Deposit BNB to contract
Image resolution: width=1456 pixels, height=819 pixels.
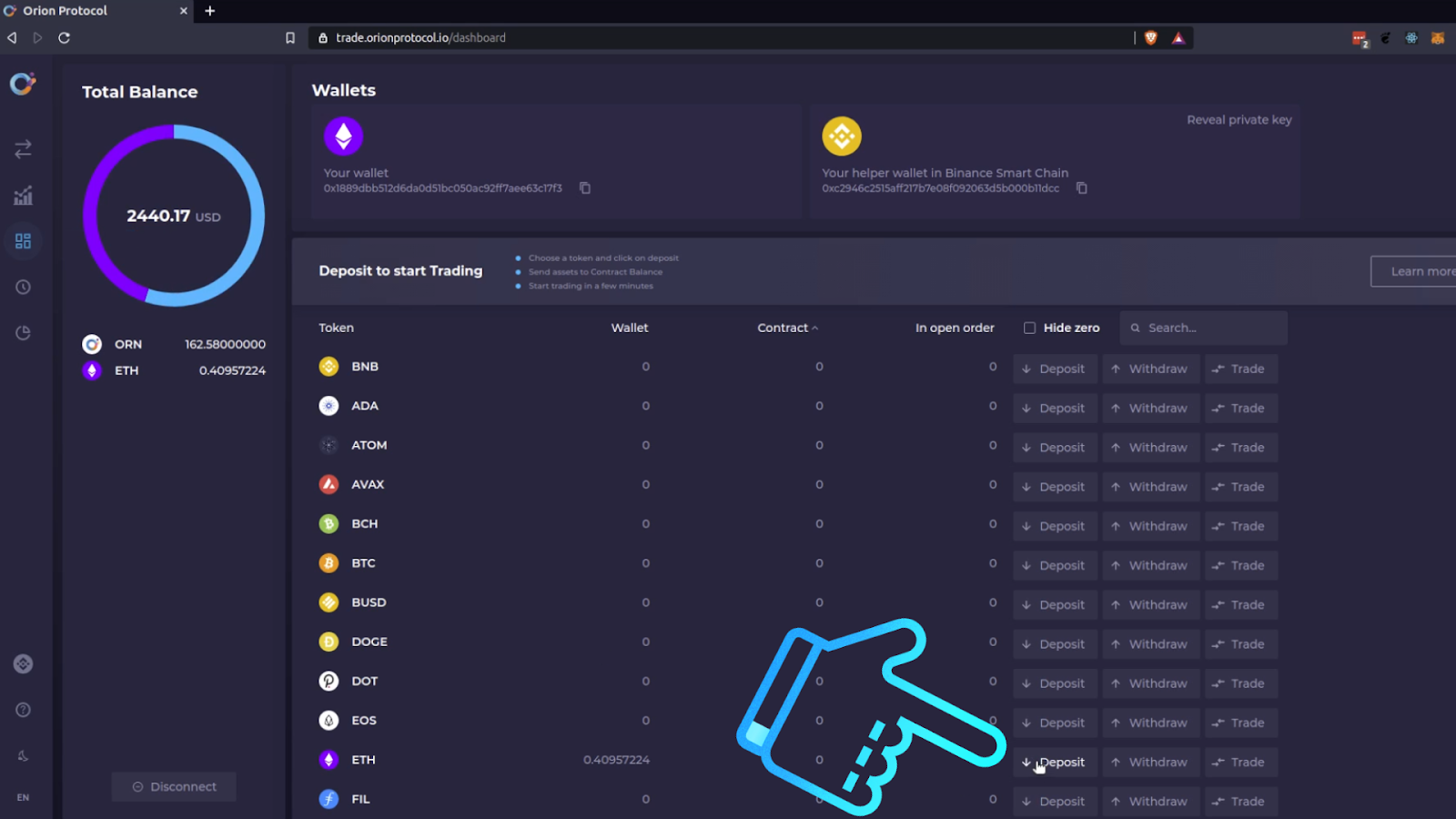[1055, 369]
